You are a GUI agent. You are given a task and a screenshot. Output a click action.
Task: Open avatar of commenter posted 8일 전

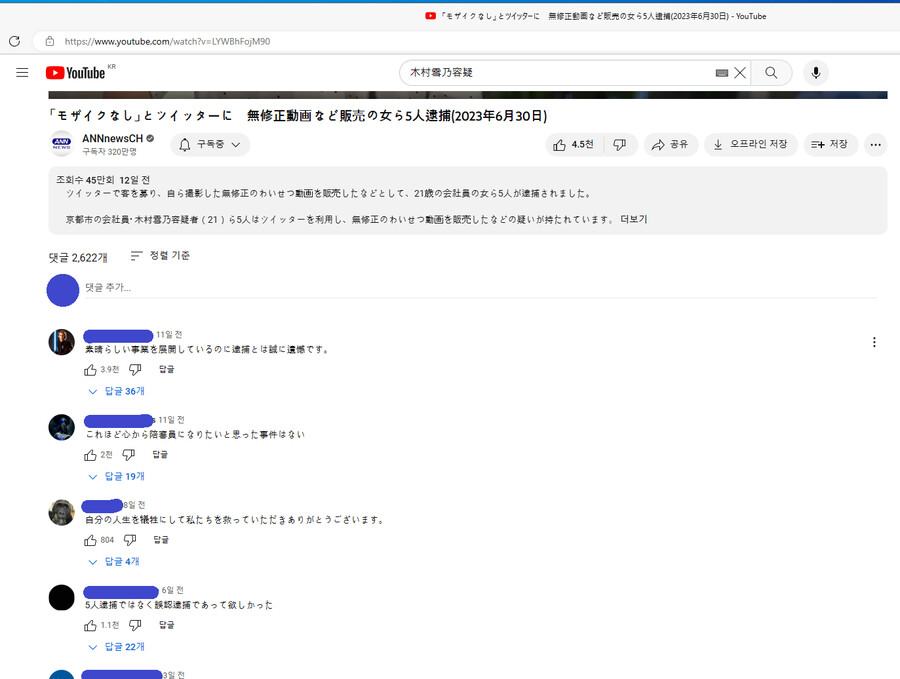point(61,512)
